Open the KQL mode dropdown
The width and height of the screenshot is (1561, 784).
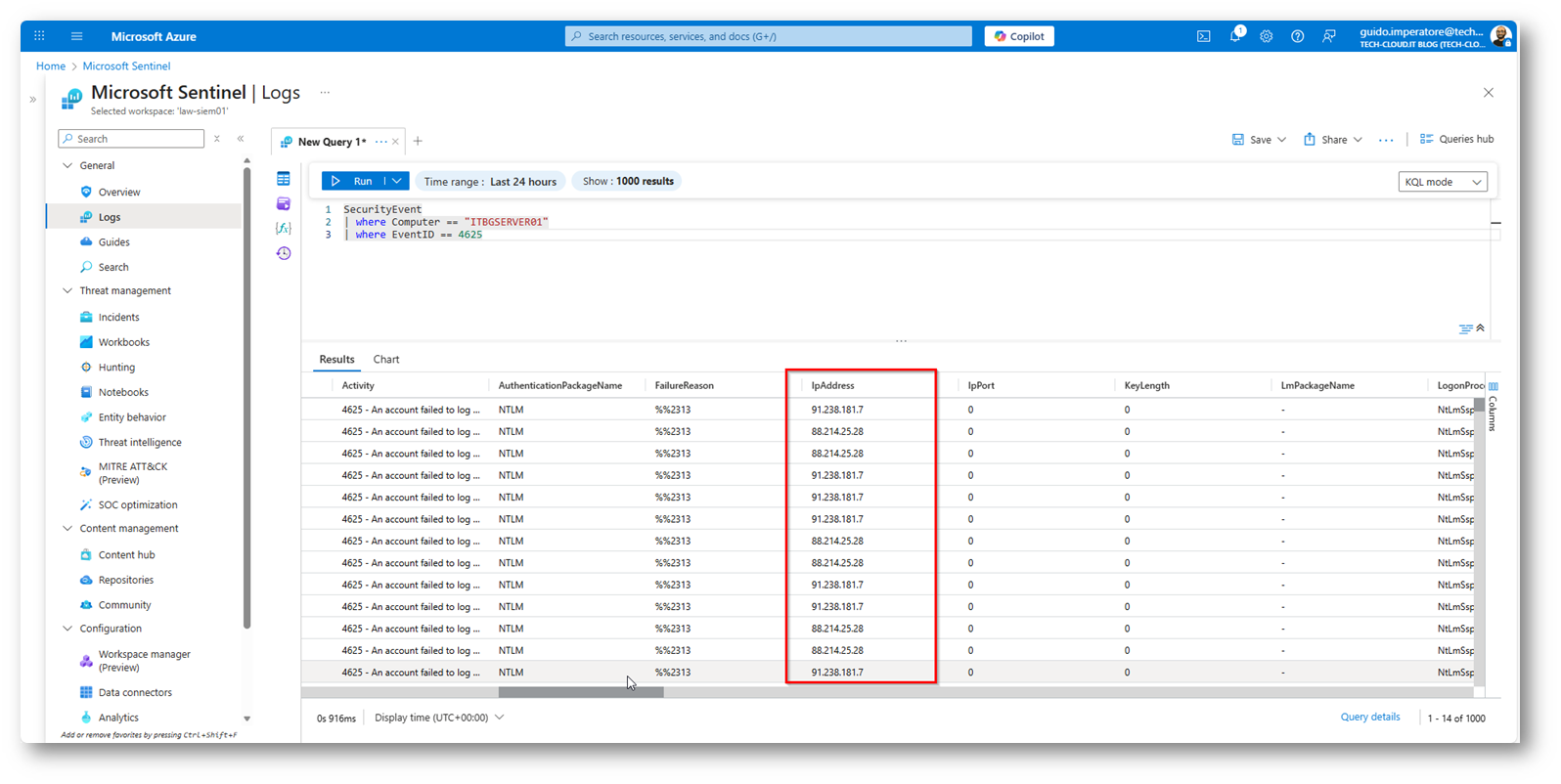(1443, 182)
